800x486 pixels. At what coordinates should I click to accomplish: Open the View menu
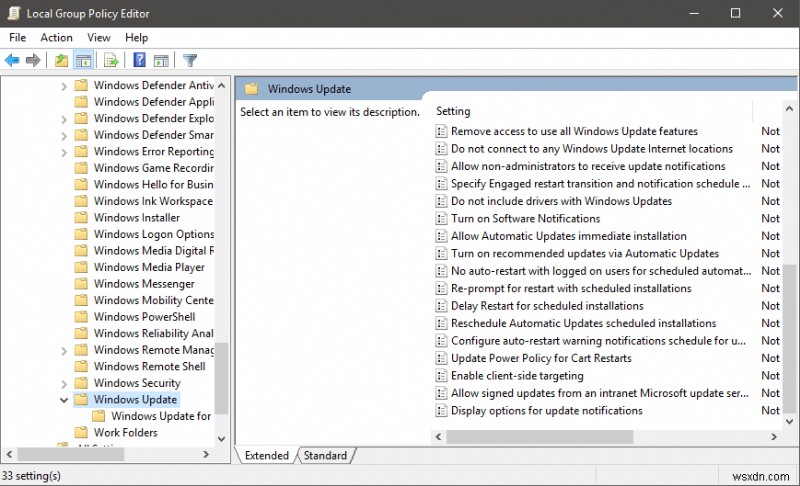(98, 38)
